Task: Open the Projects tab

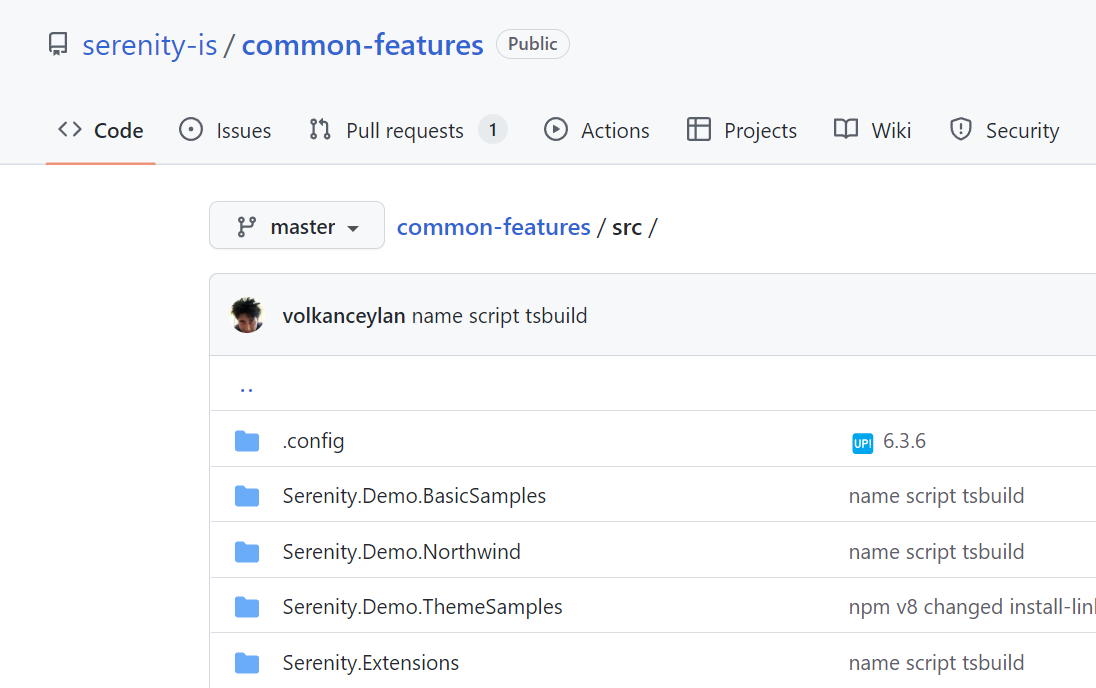Action: tap(742, 130)
